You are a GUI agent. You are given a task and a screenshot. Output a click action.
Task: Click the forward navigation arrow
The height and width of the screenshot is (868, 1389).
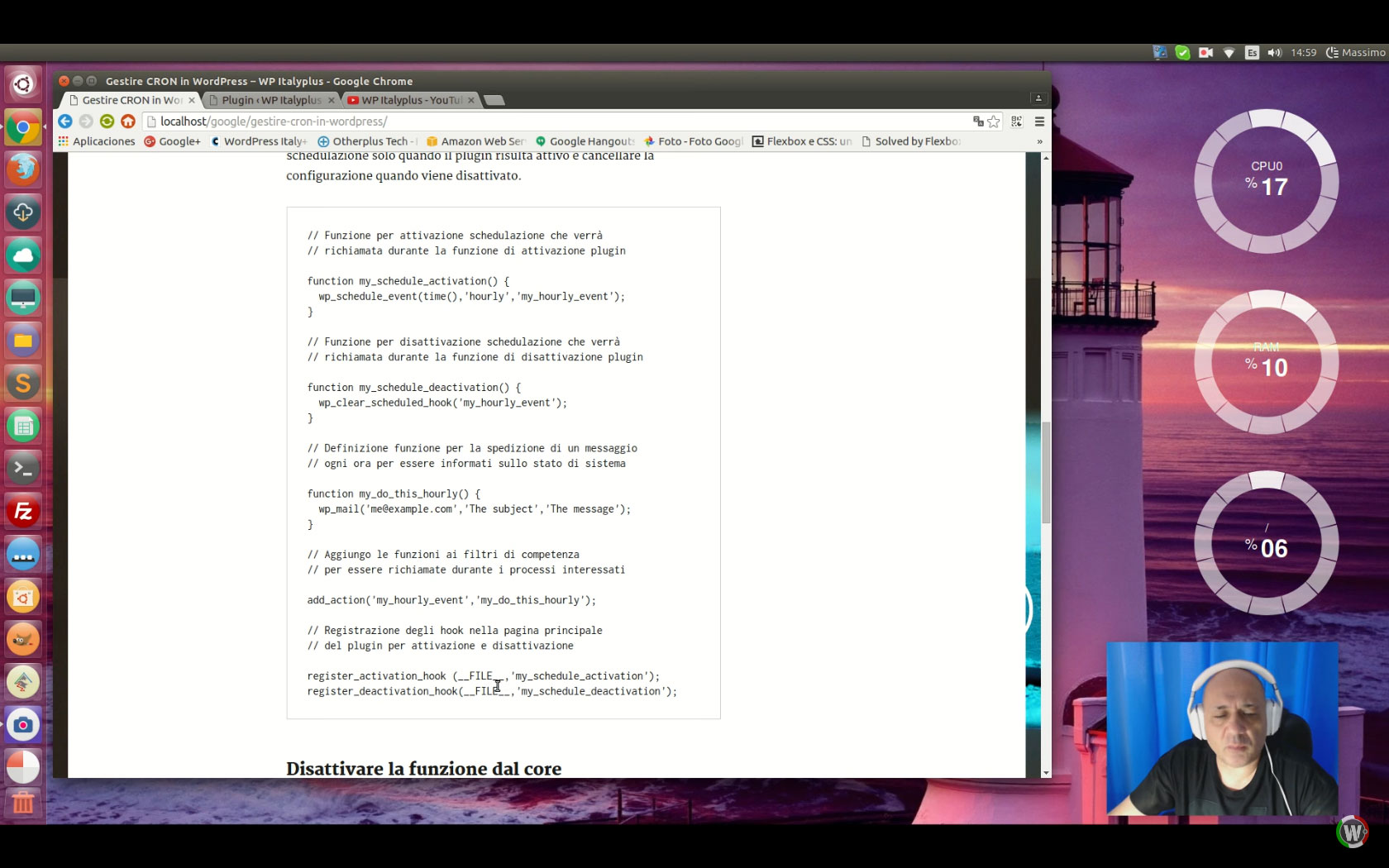coord(86,121)
